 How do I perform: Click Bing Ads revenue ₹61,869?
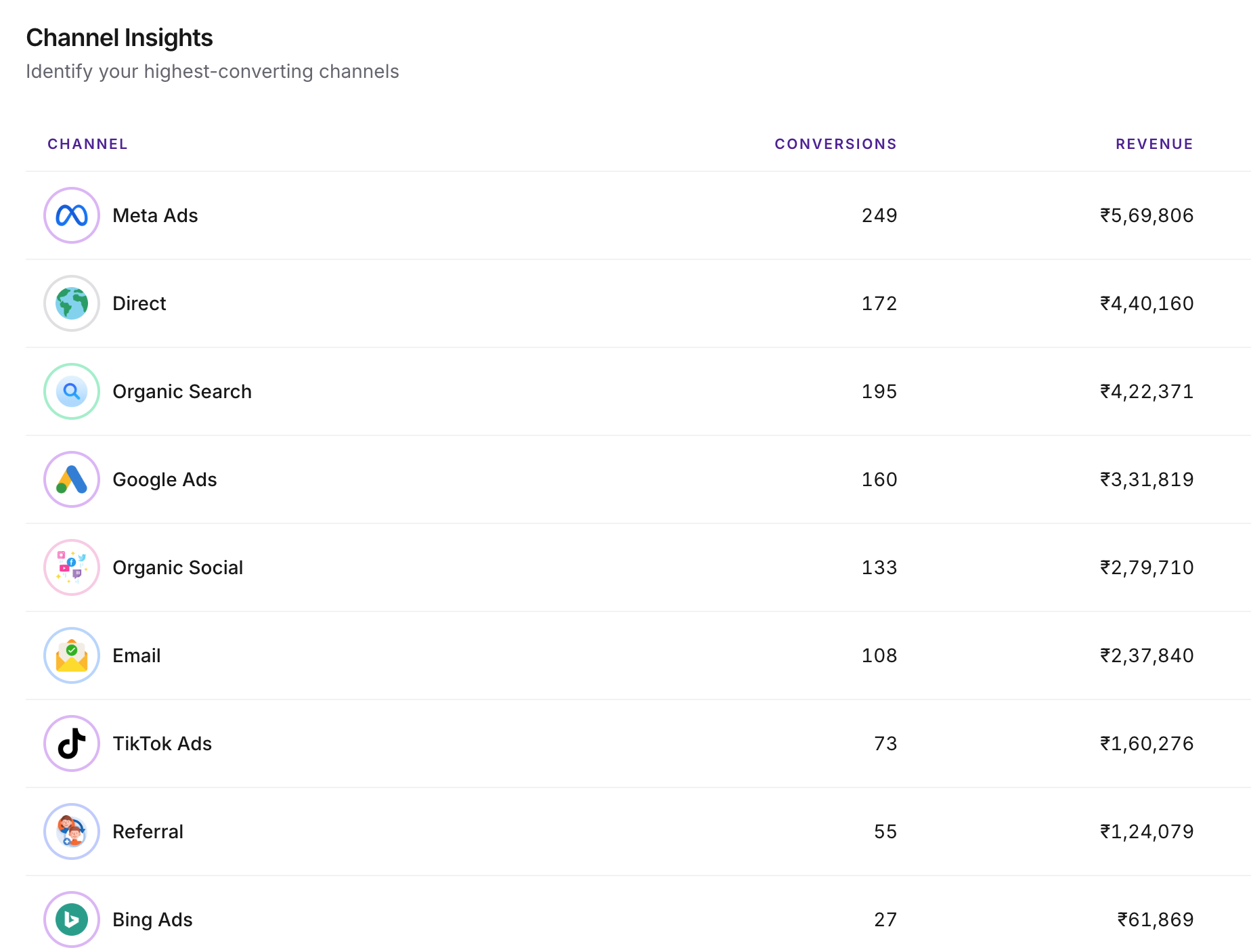(x=1156, y=919)
